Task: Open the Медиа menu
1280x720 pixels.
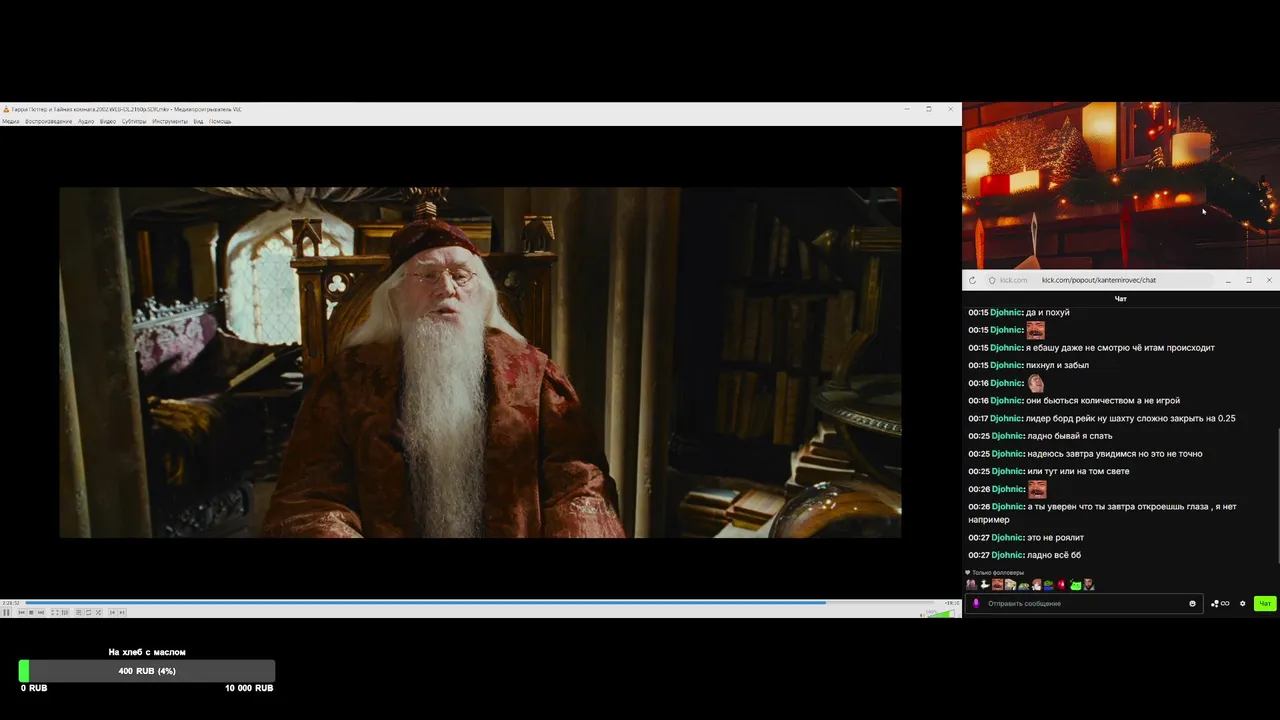Action: pyautogui.click(x=10, y=121)
